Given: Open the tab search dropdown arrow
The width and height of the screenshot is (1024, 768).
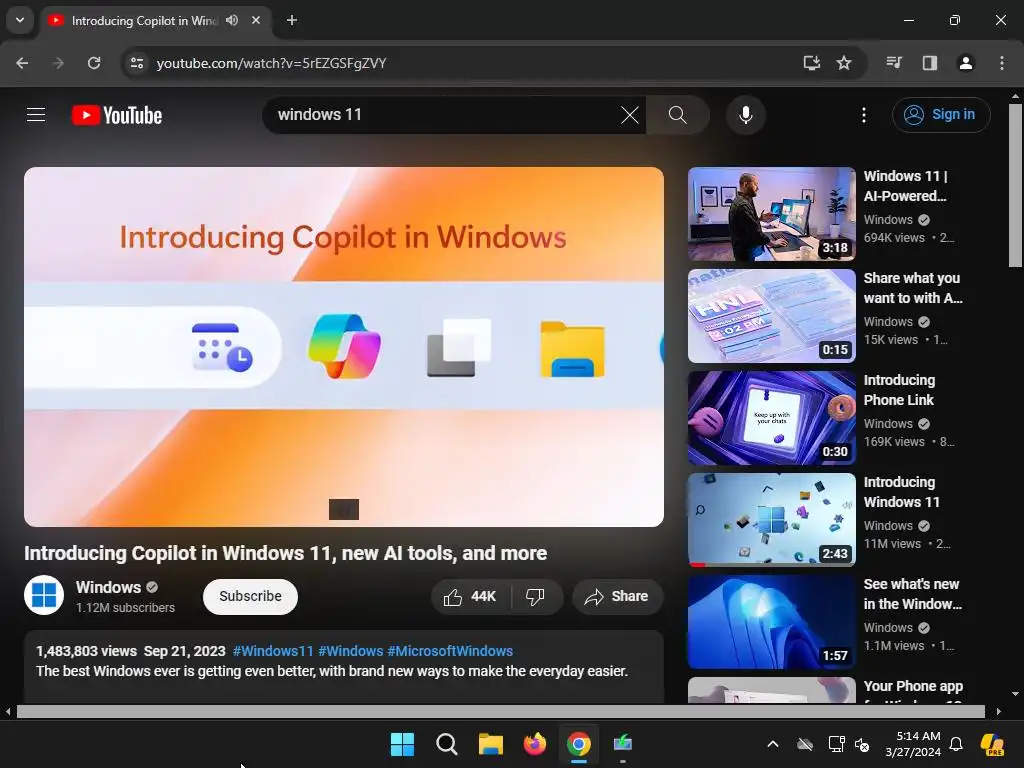Looking at the screenshot, I should tap(20, 20).
